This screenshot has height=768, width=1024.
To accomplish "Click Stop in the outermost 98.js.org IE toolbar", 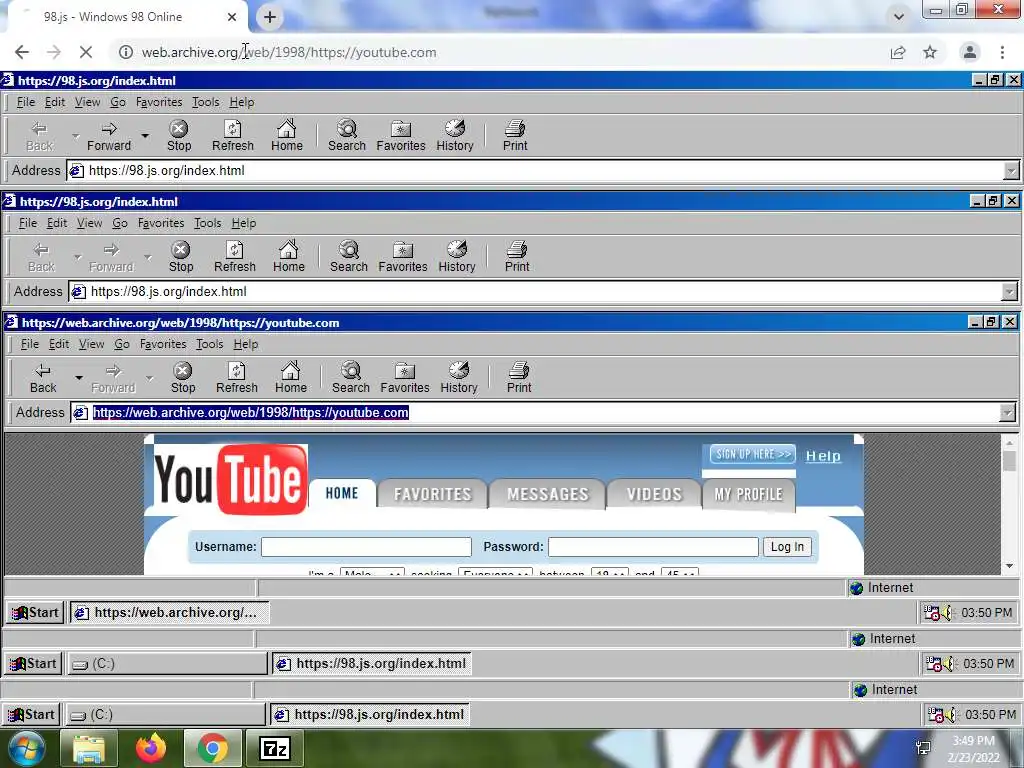I will [x=179, y=136].
